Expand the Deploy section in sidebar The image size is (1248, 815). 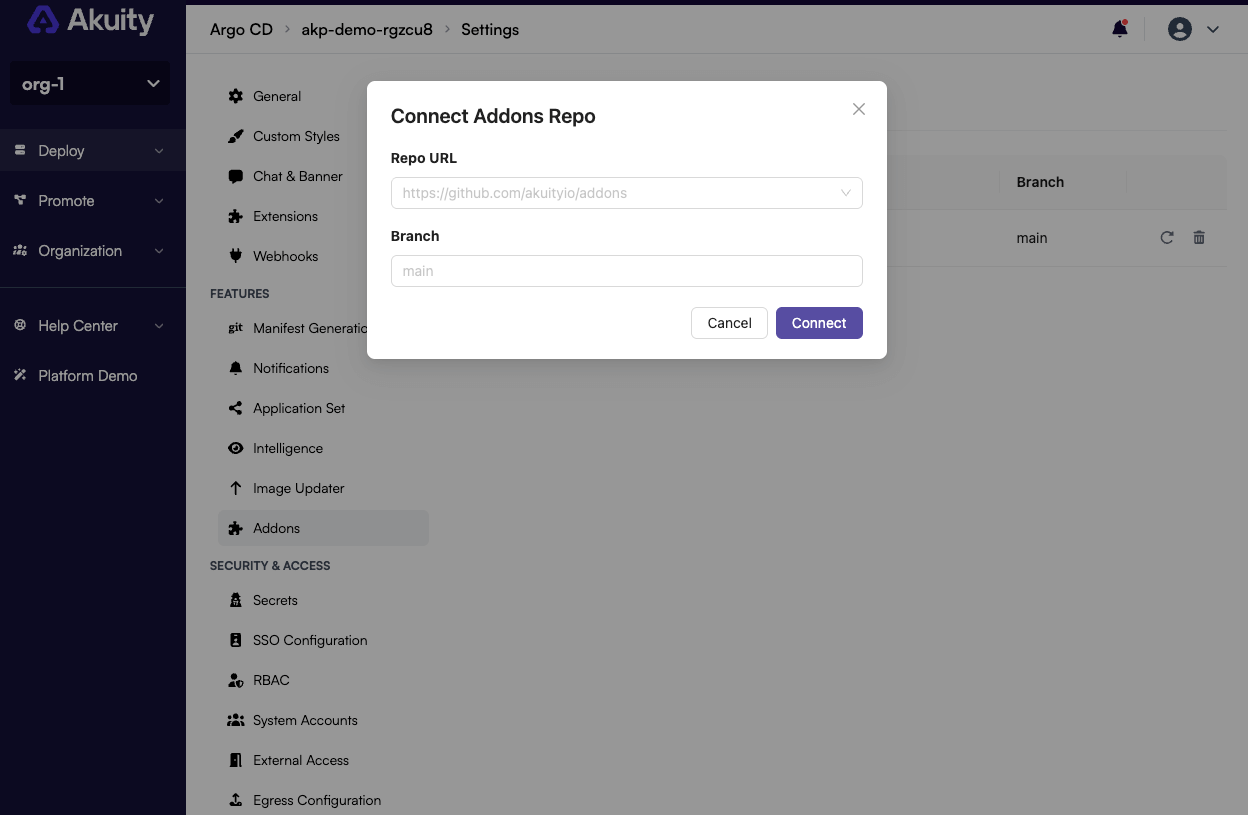[92, 150]
